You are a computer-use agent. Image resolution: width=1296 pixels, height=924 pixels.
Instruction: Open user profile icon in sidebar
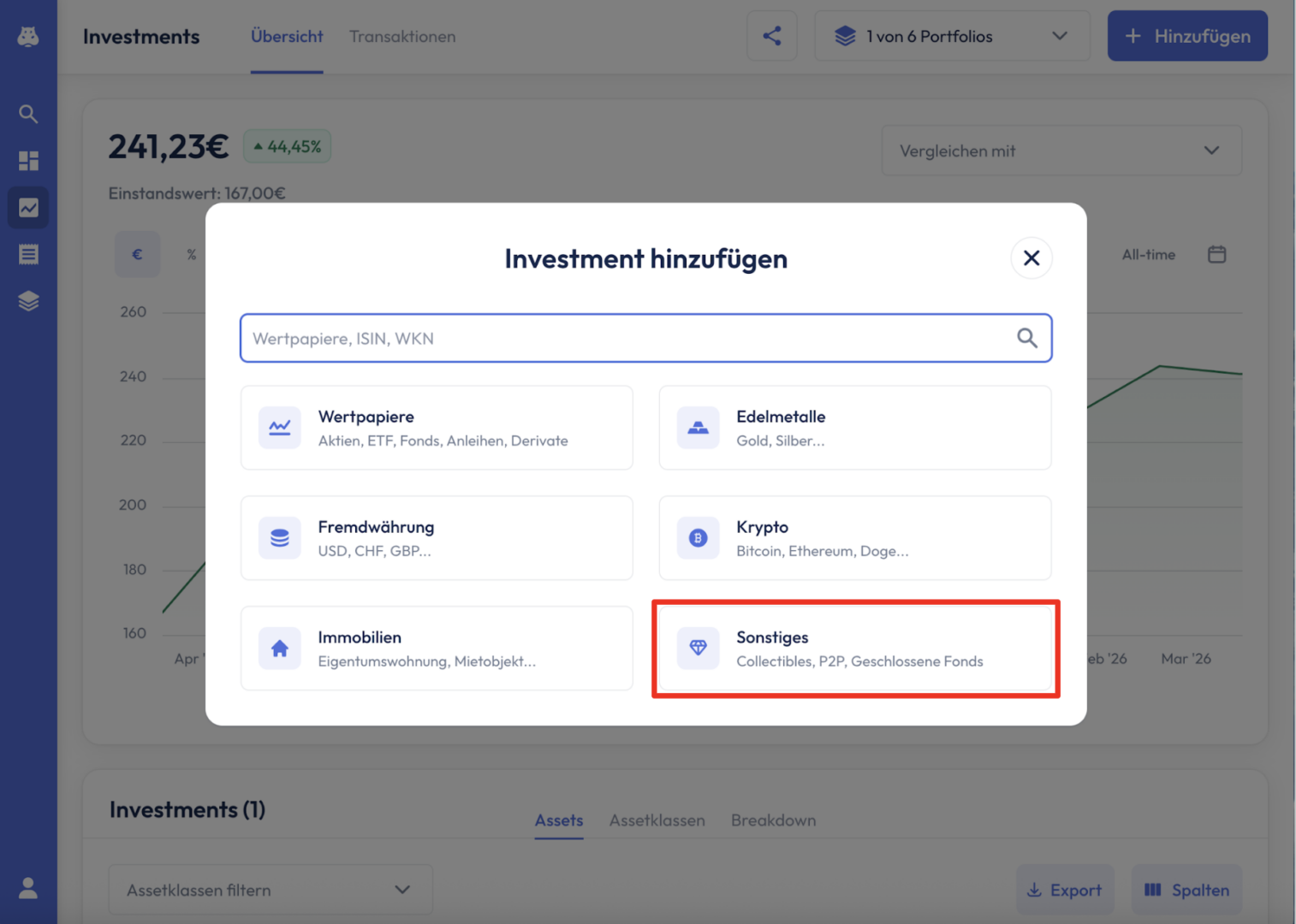[x=28, y=888]
